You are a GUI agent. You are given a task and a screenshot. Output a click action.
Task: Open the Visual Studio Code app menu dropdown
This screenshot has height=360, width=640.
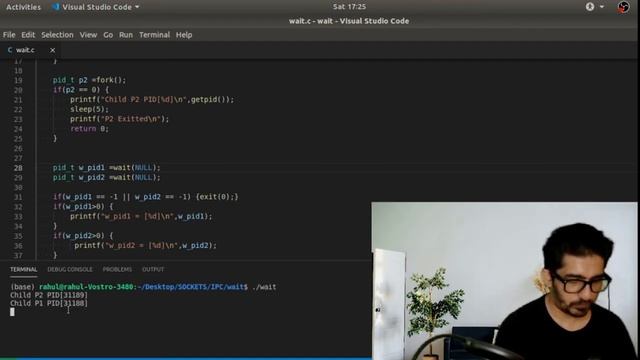tap(95, 7)
